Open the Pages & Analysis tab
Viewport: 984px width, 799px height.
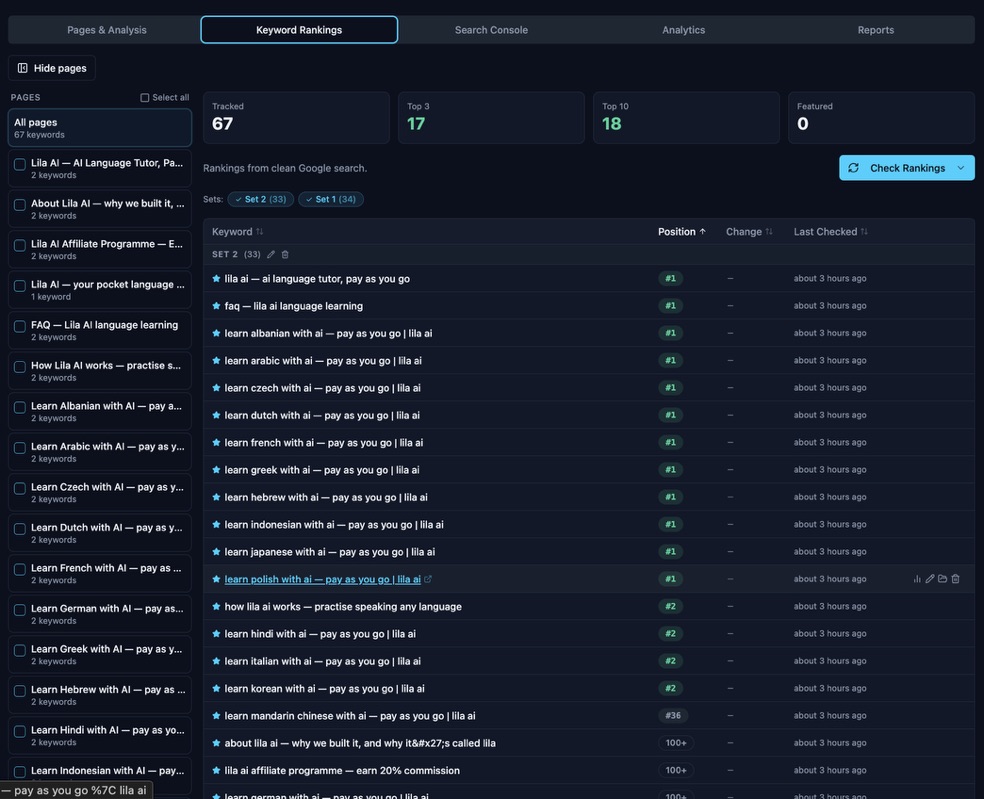click(107, 29)
